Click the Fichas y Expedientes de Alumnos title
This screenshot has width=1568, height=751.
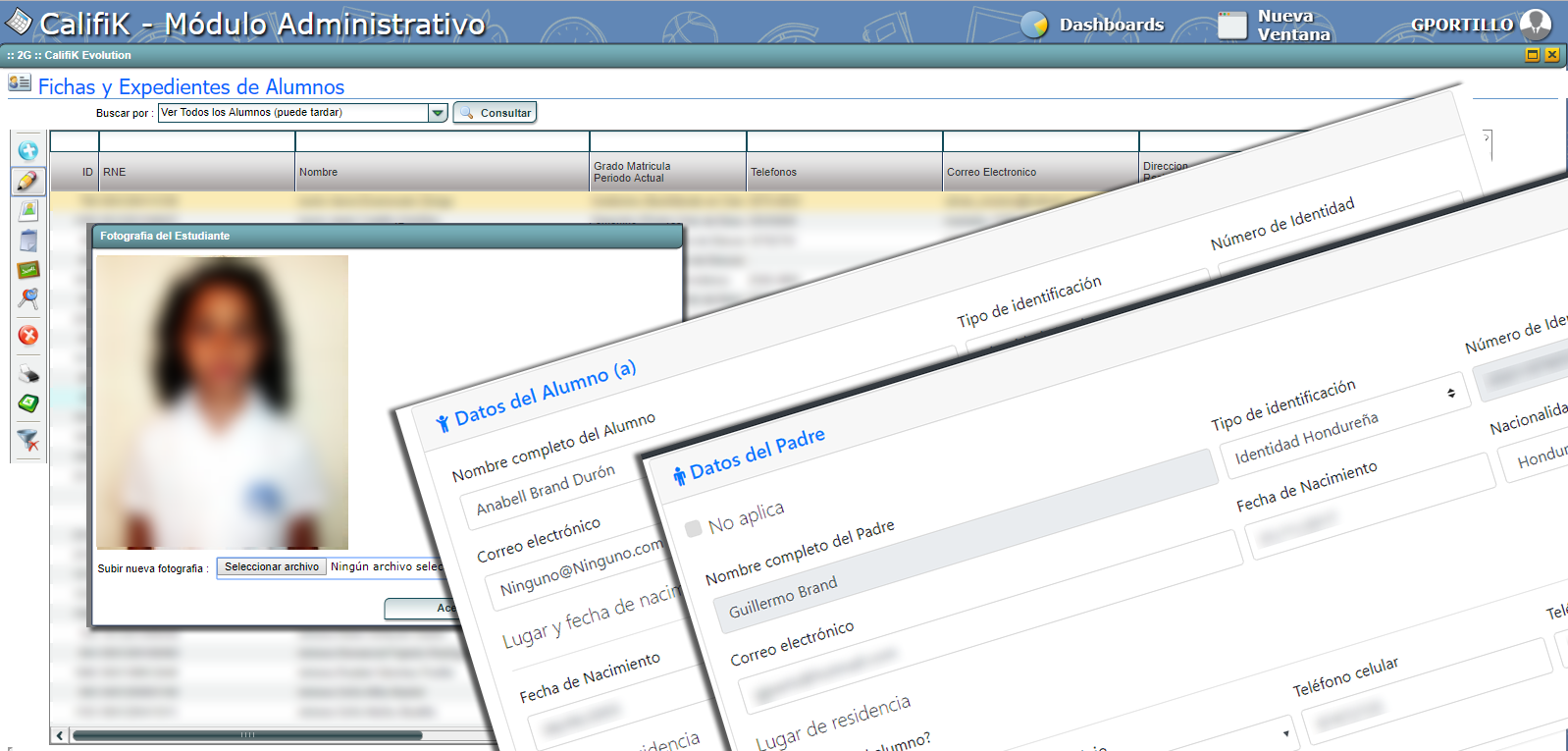click(x=191, y=86)
